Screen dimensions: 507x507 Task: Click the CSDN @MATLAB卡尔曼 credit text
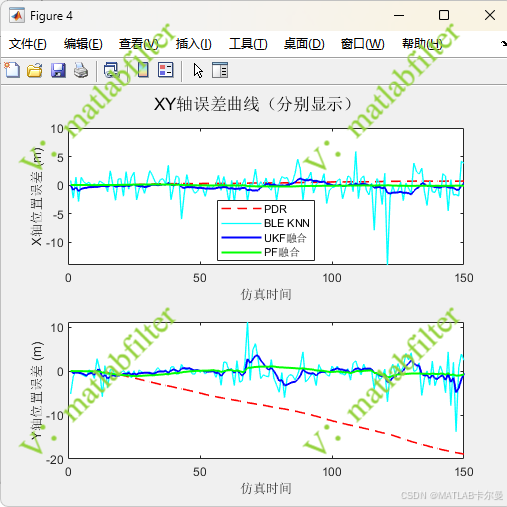452,496
